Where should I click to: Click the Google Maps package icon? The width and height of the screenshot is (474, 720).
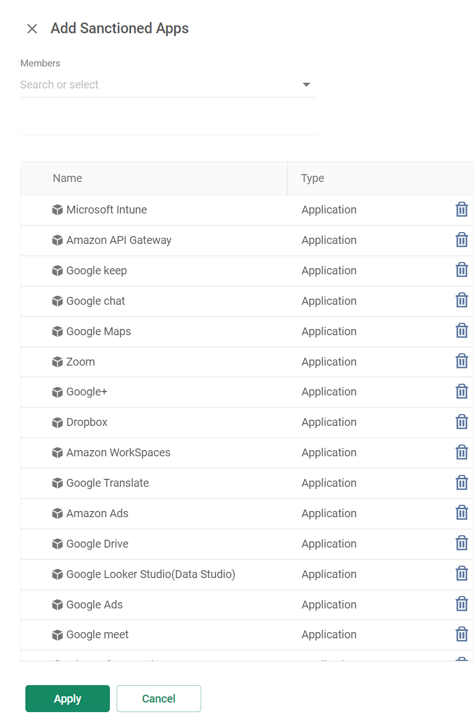pyautogui.click(x=57, y=332)
